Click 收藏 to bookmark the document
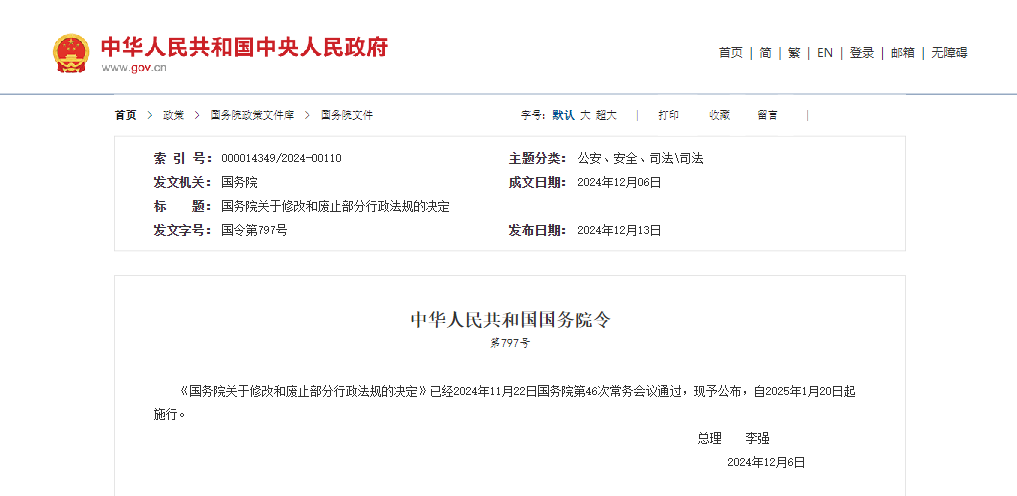This screenshot has height=496, width=1017. (719, 115)
